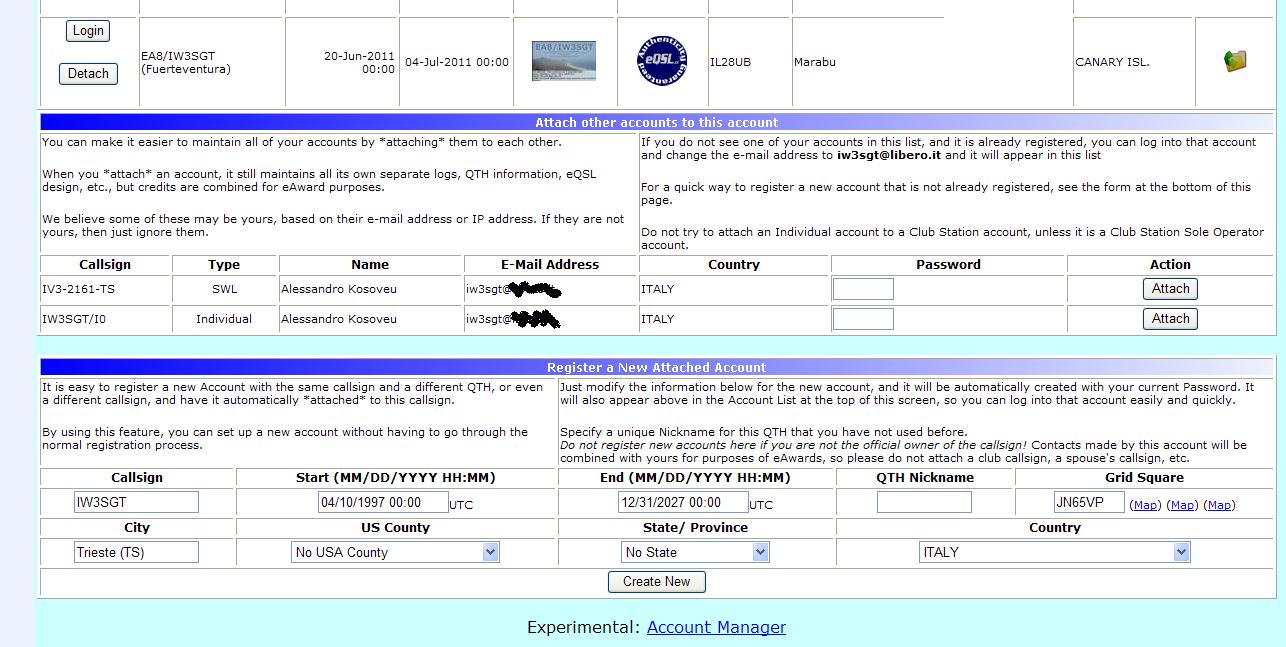Click the password field for IW3SGT/I0
The image size is (1286, 647).
pyautogui.click(x=863, y=319)
